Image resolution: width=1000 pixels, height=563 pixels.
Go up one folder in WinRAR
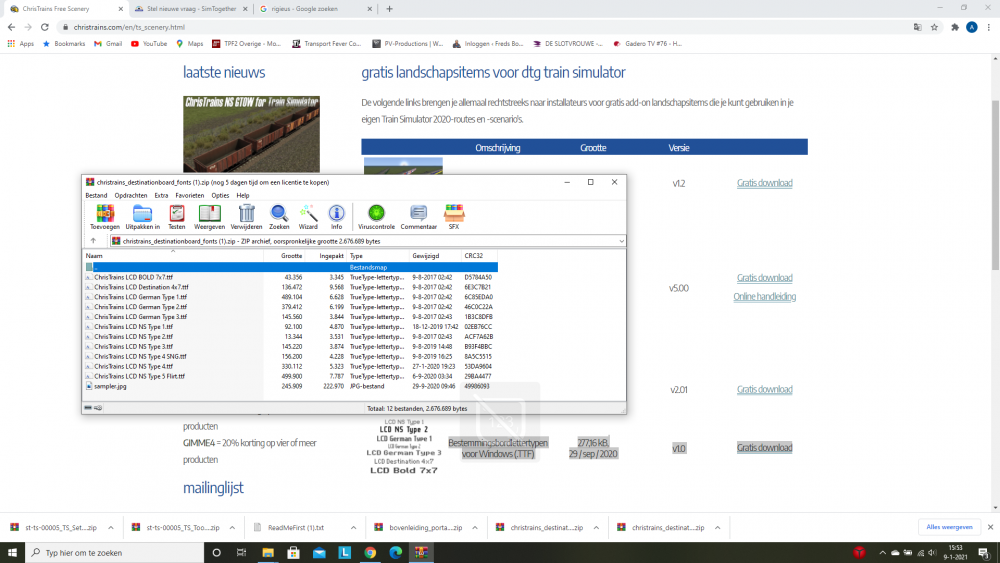click(x=93, y=241)
